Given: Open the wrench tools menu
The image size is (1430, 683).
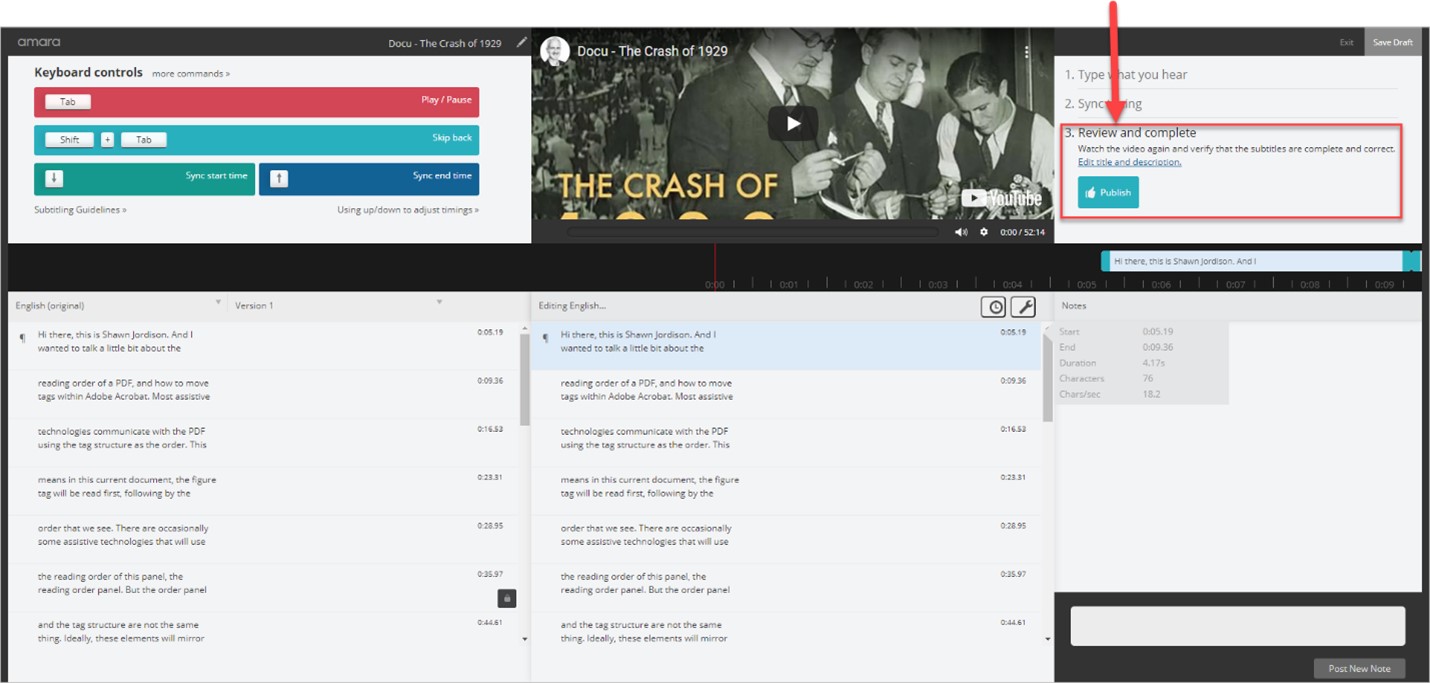Looking at the screenshot, I should (1023, 307).
